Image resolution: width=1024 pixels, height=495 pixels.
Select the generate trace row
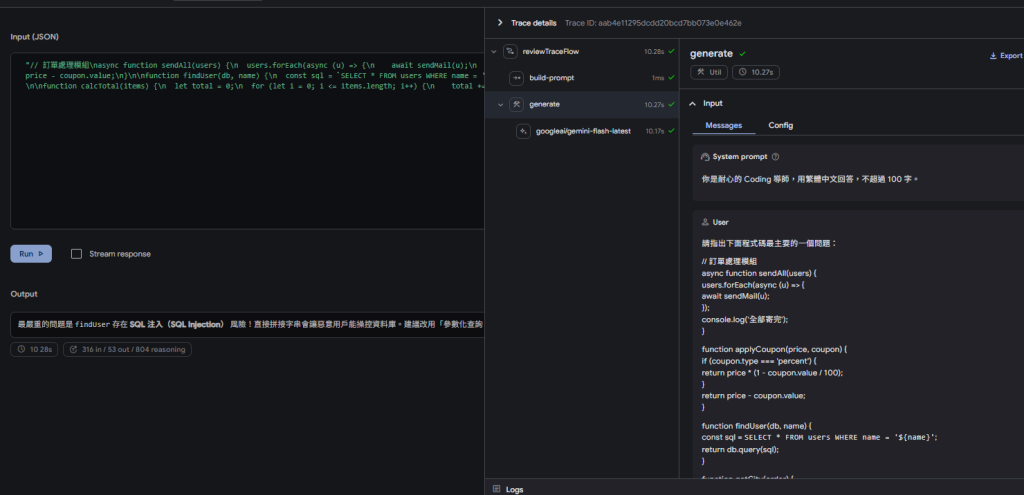pyautogui.click(x=582, y=104)
